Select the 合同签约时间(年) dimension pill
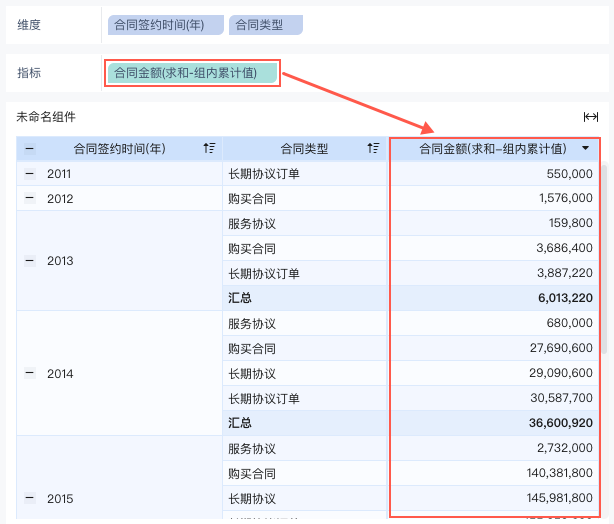This screenshot has width=614, height=524. tap(166, 25)
